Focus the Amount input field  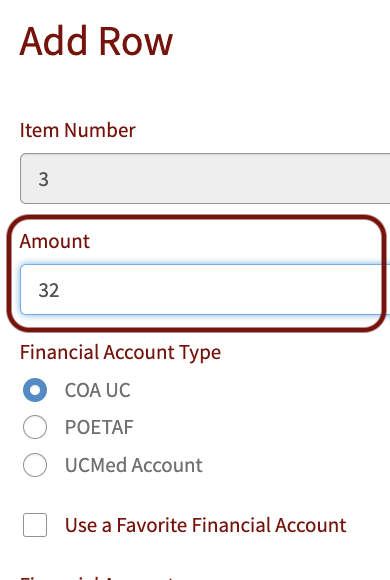205,290
